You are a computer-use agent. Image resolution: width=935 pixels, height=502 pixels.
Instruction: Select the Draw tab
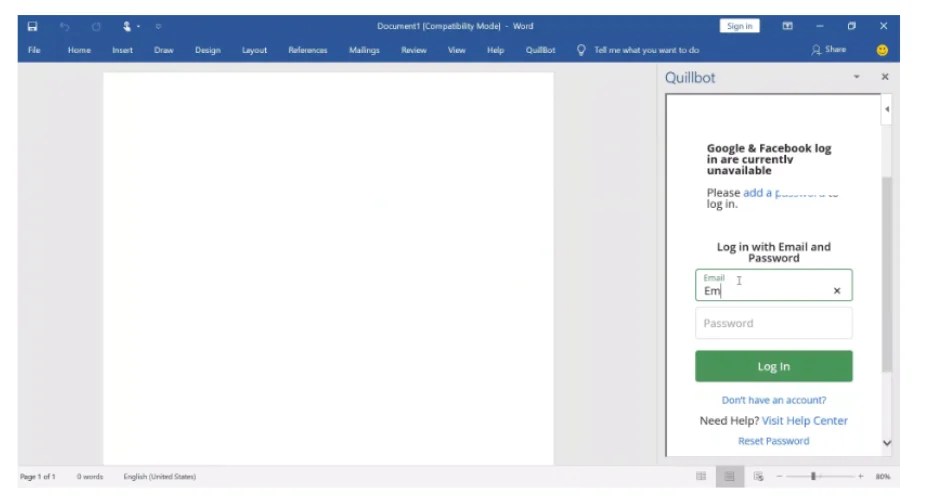coord(163,50)
